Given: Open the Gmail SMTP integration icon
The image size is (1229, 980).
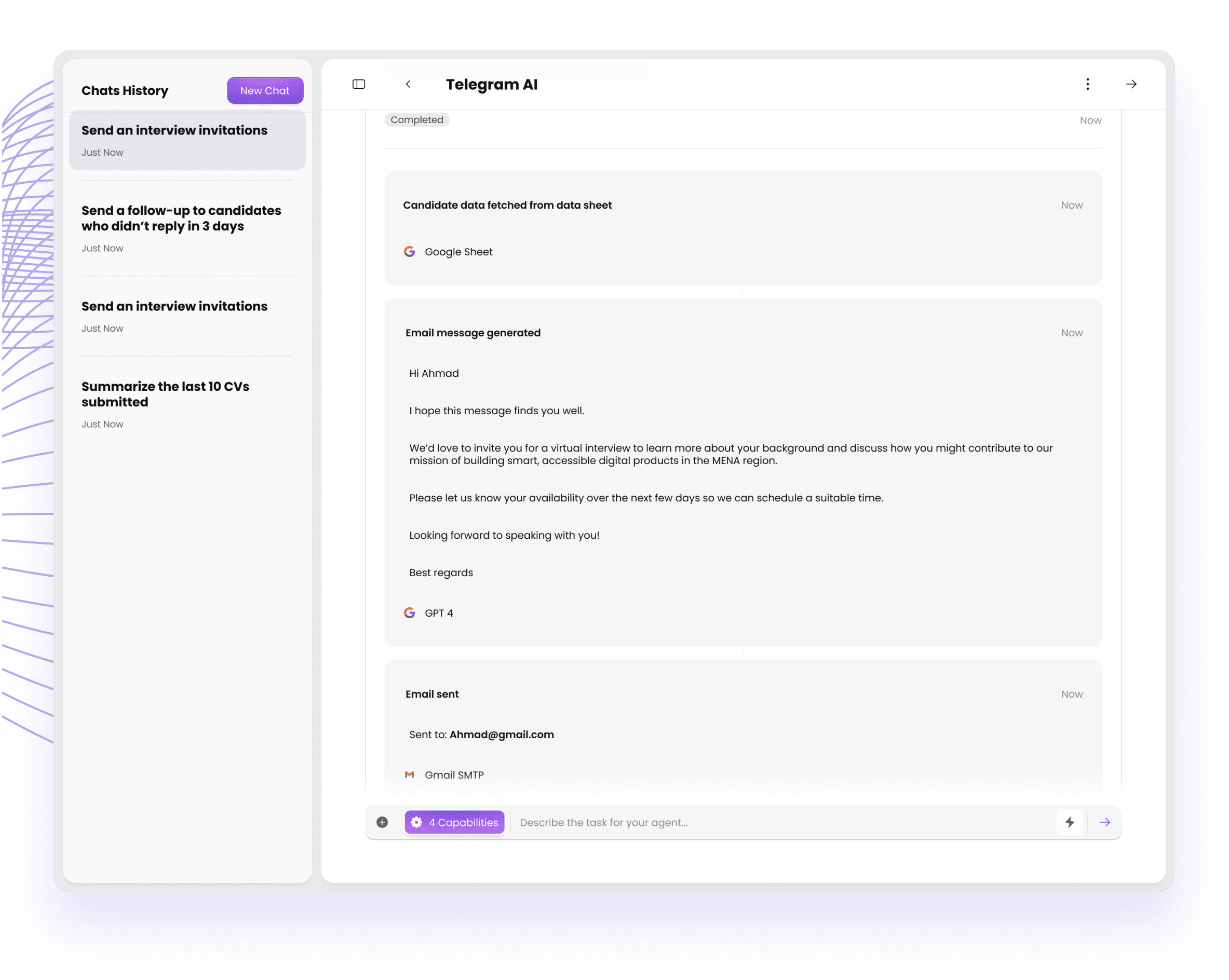Looking at the screenshot, I should pos(410,774).
